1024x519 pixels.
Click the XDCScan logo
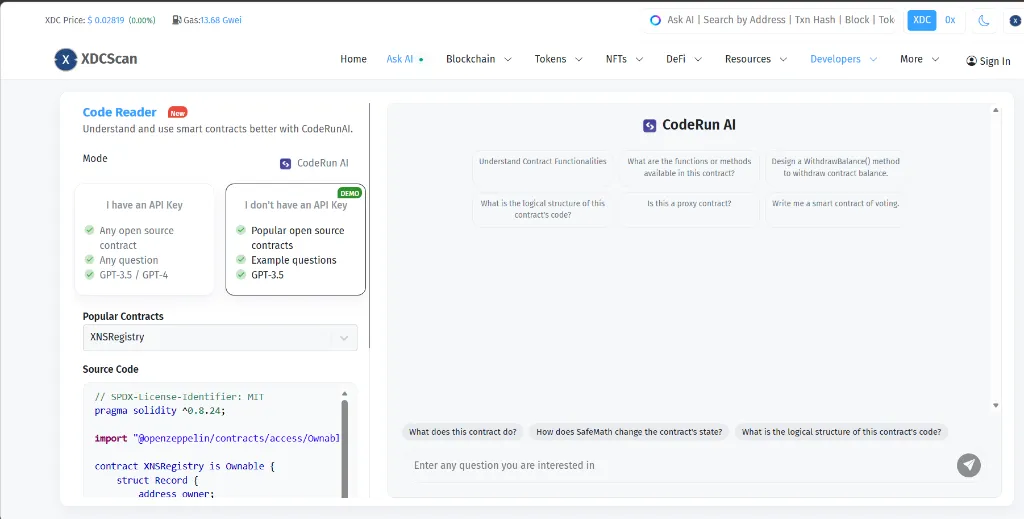coord(96,59)
